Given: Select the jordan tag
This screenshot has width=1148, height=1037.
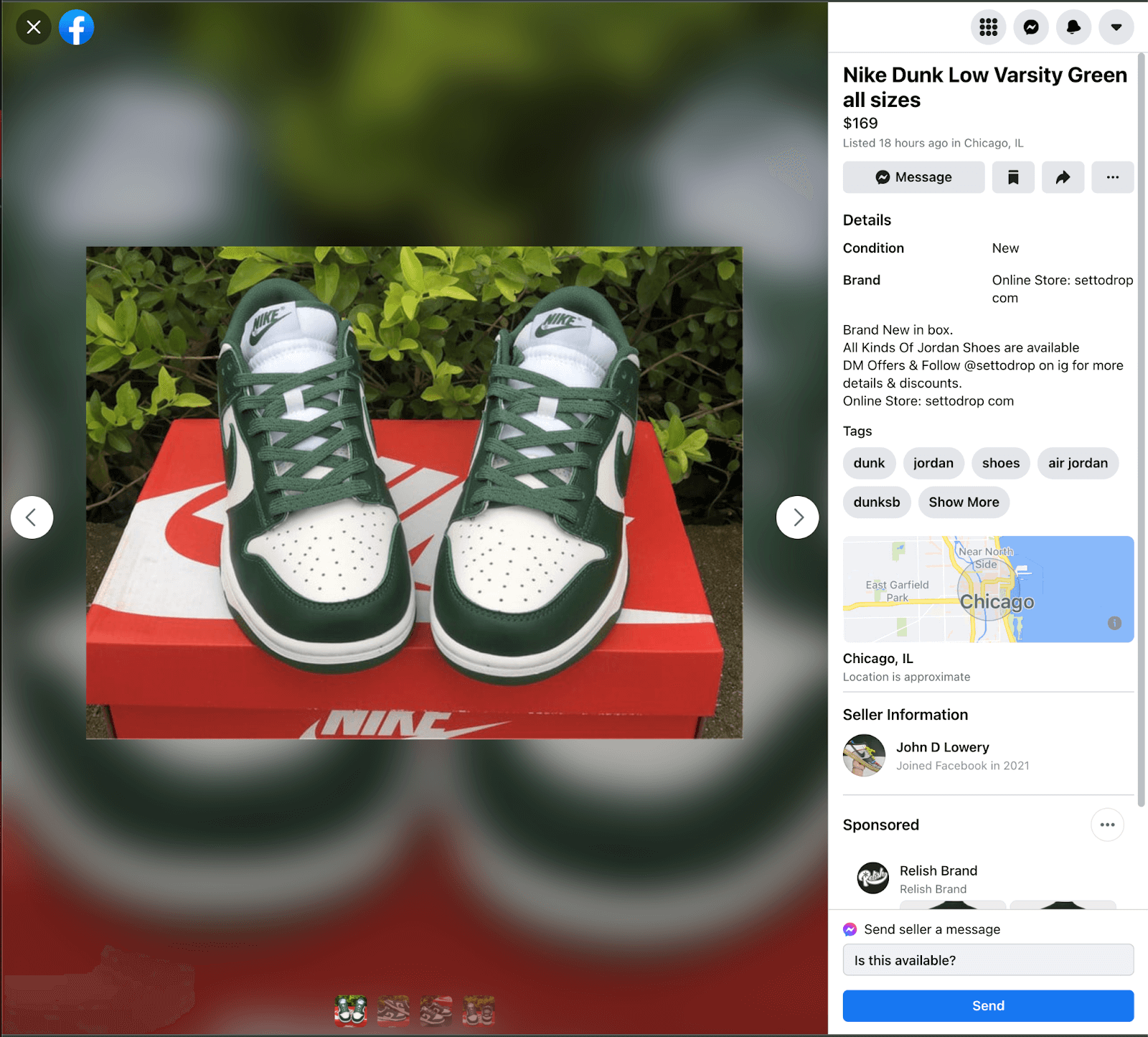Looking at the screenshot, I should pos(933,463).
